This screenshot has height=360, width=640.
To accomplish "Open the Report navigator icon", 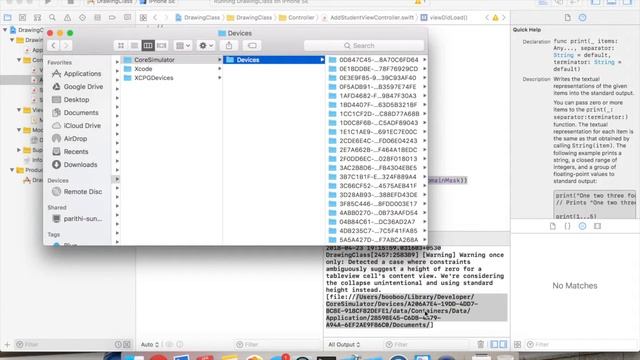I will click(x=127, y=18).
